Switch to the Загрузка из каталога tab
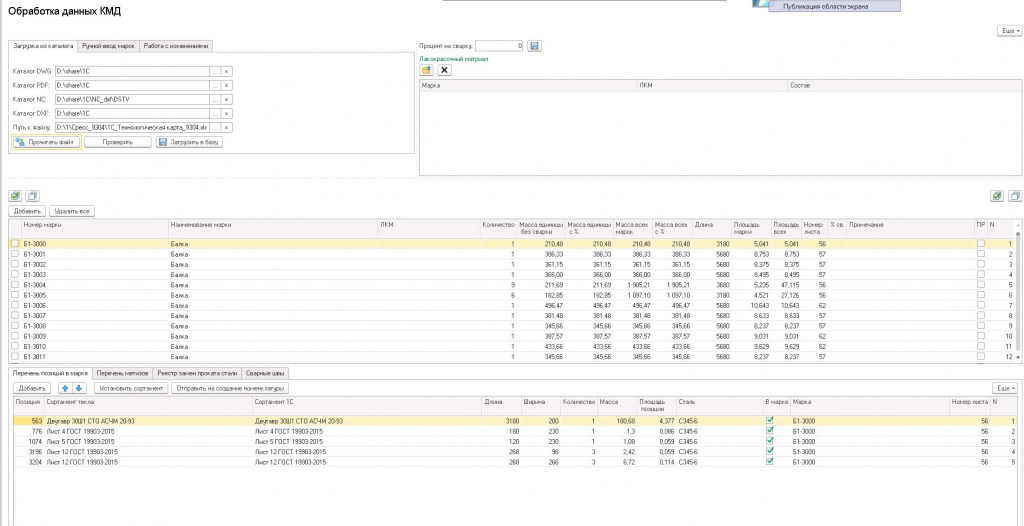The width and height of the screenshot is (1024, 526). click(x=43, y=46)
